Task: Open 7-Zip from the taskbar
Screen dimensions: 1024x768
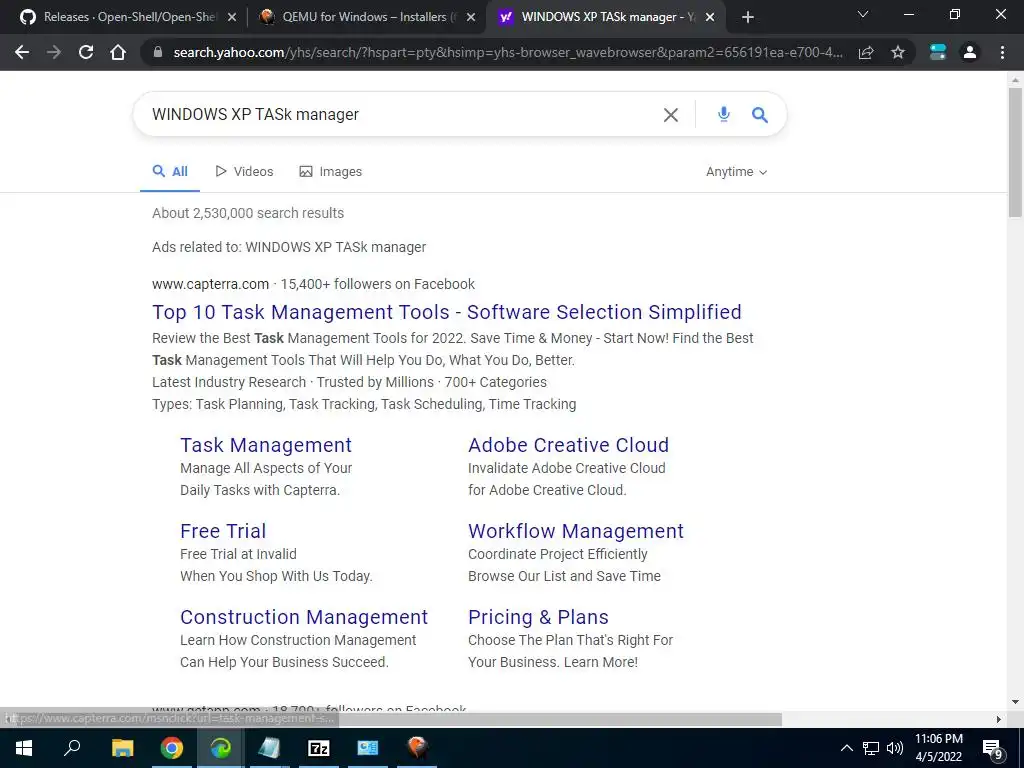Action: 319,748
